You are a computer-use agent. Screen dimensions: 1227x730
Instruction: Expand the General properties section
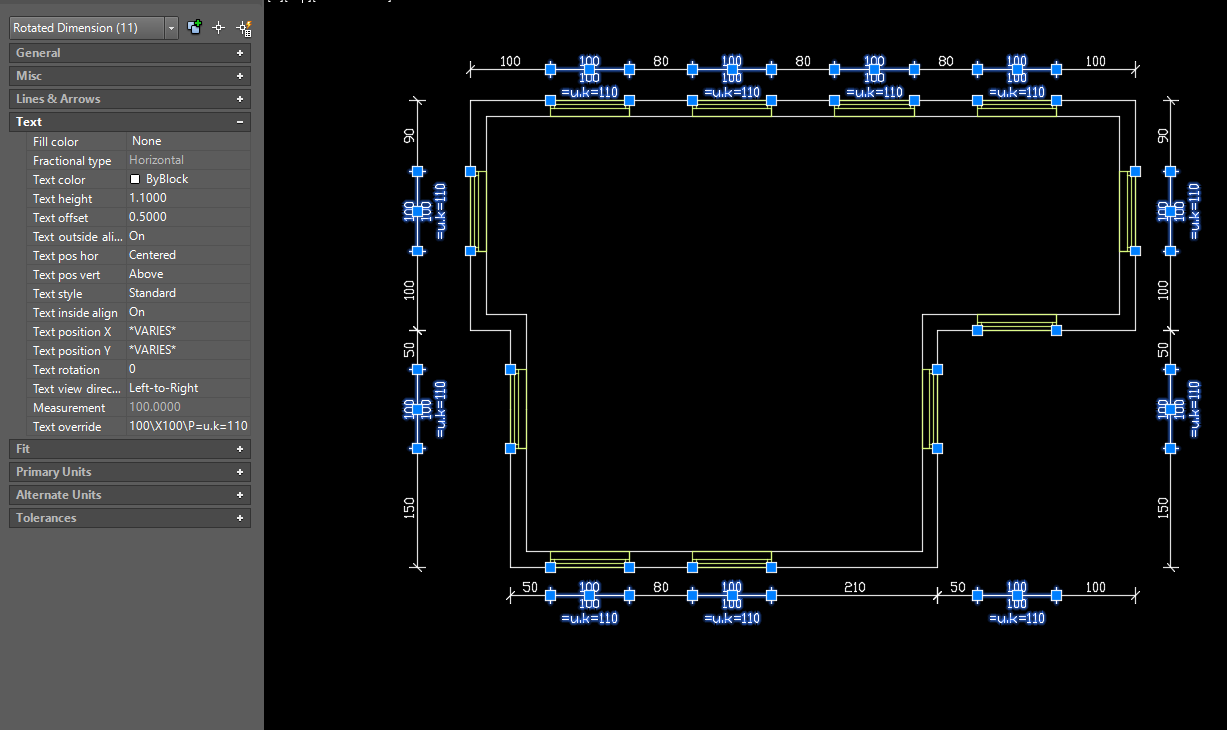[130, 53]
